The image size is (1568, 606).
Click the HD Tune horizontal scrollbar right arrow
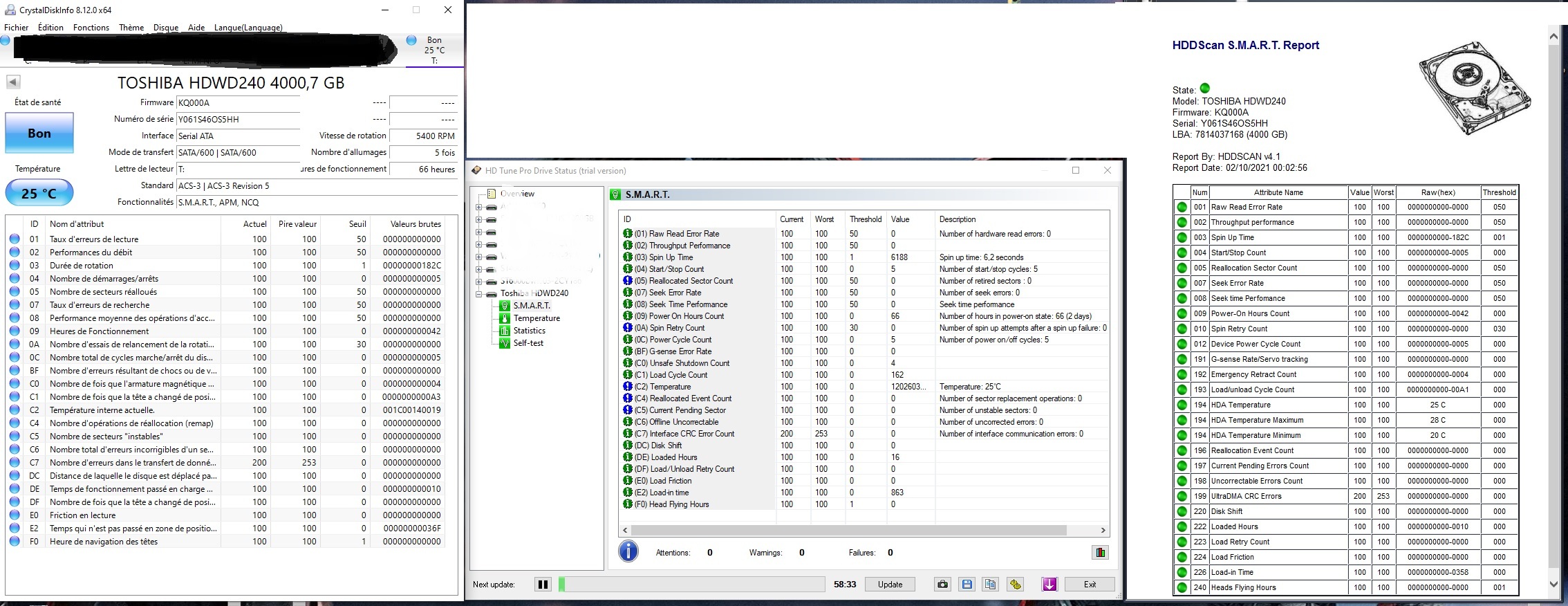pos(1103,530)
